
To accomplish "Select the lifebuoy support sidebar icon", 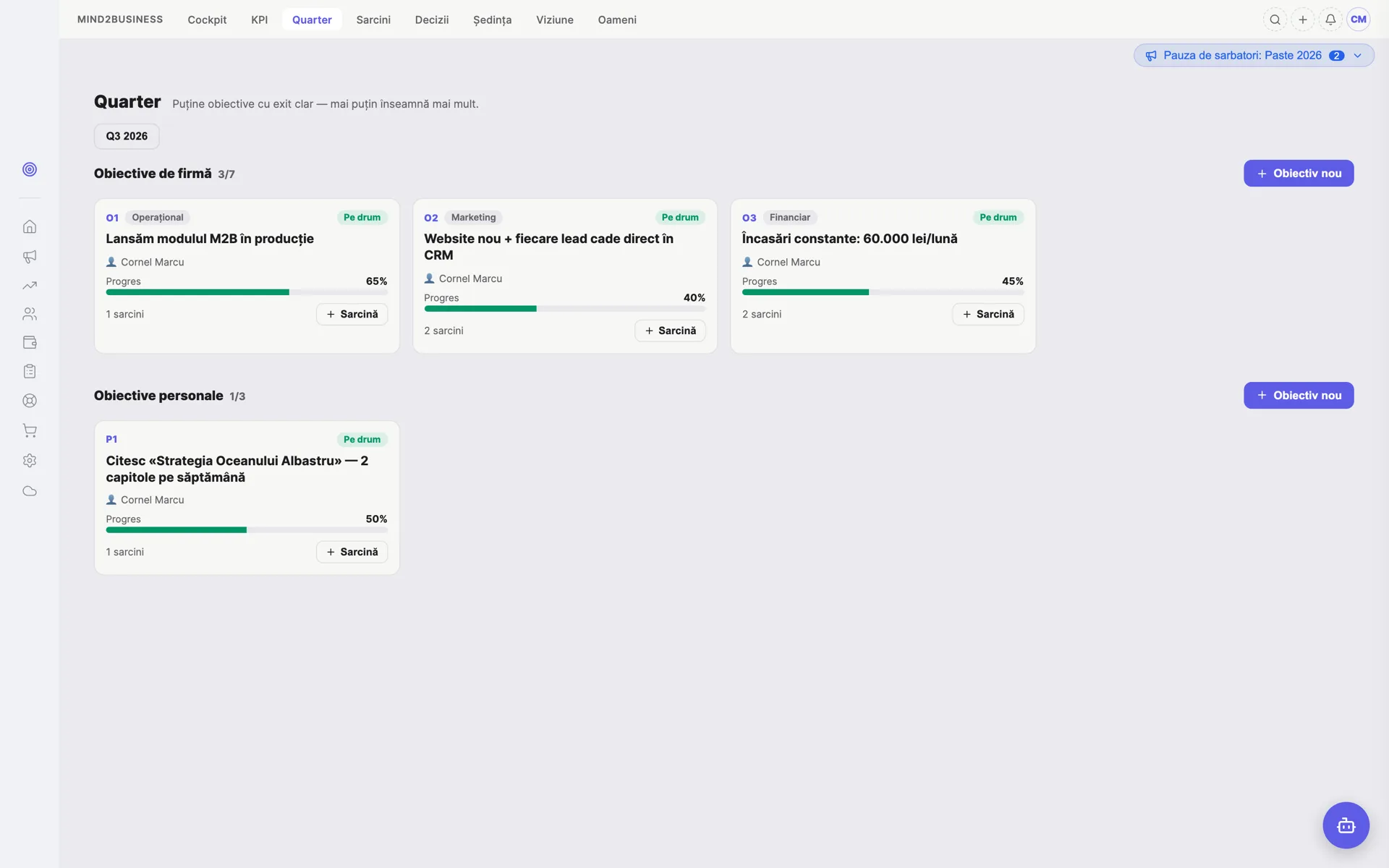I will [x=30, y=401].
